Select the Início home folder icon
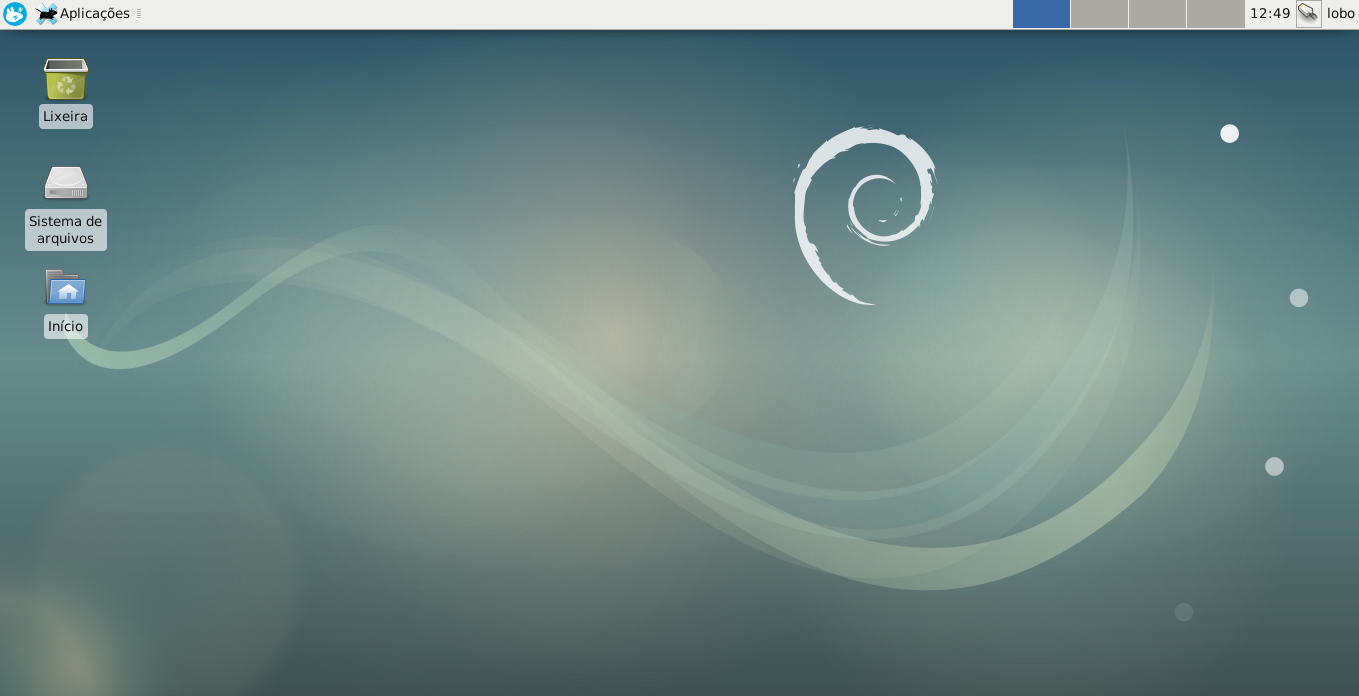The width and height of the screenshot is (1359, 696). (66, 288)
